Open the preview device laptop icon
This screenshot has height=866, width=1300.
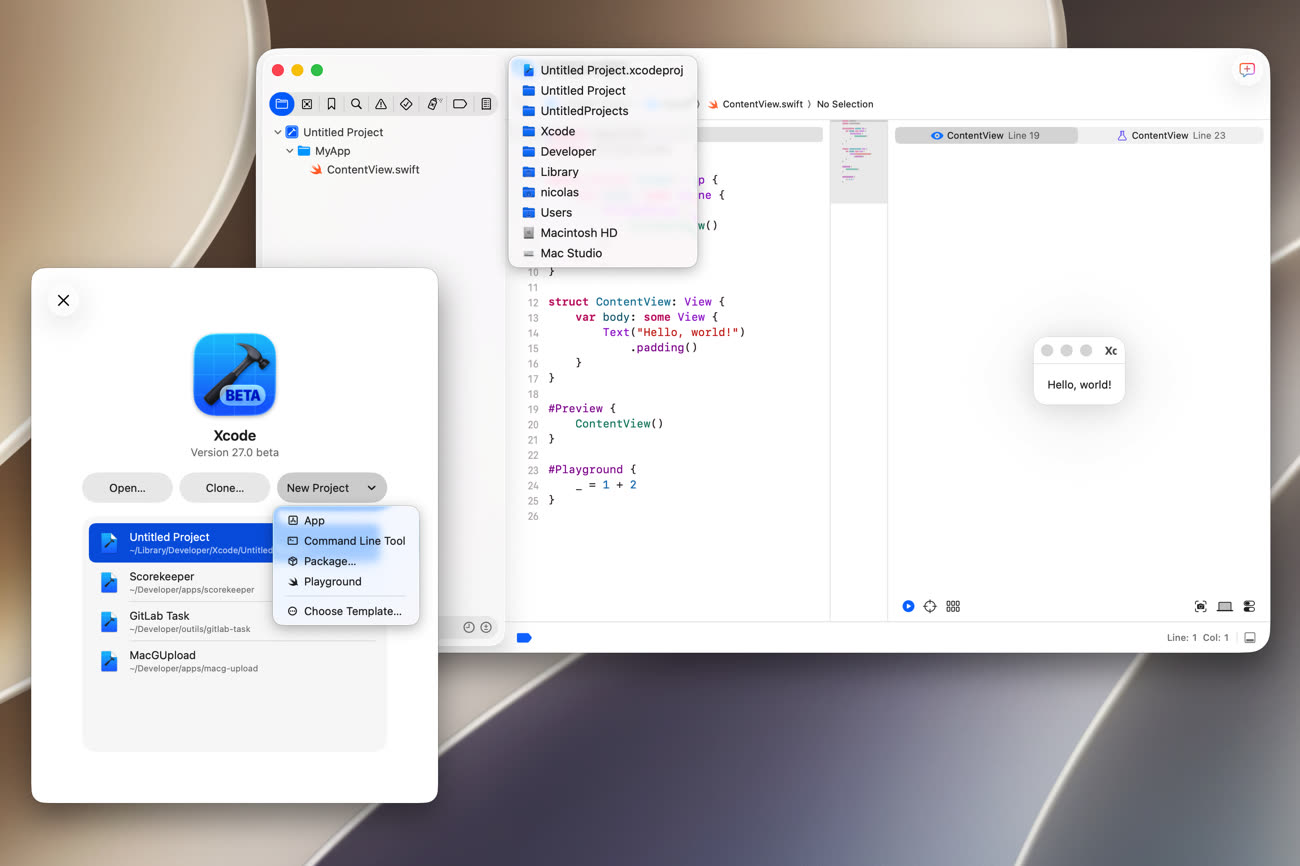1225,606
